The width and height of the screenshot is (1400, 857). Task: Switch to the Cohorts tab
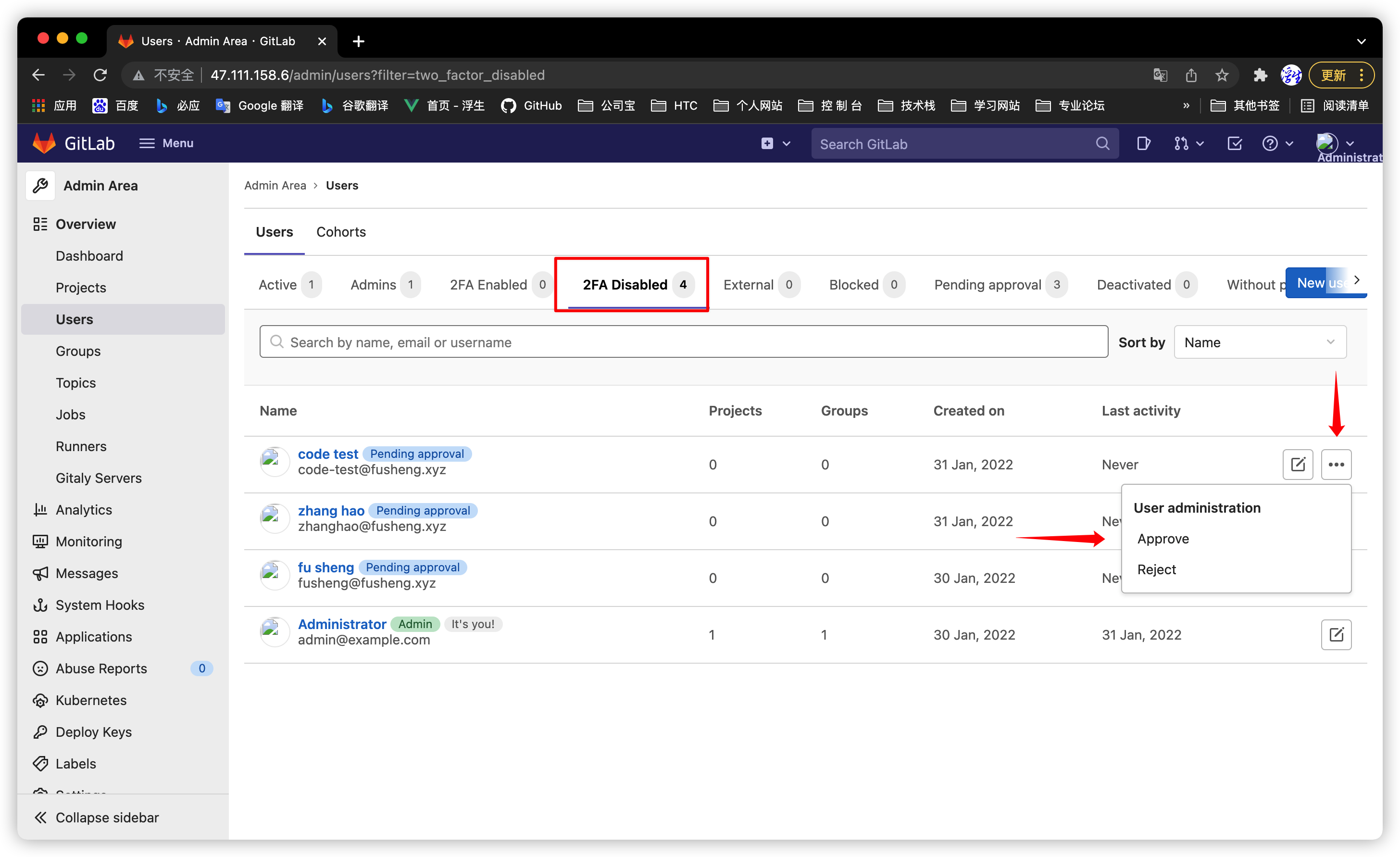click(x=341, y=232)
